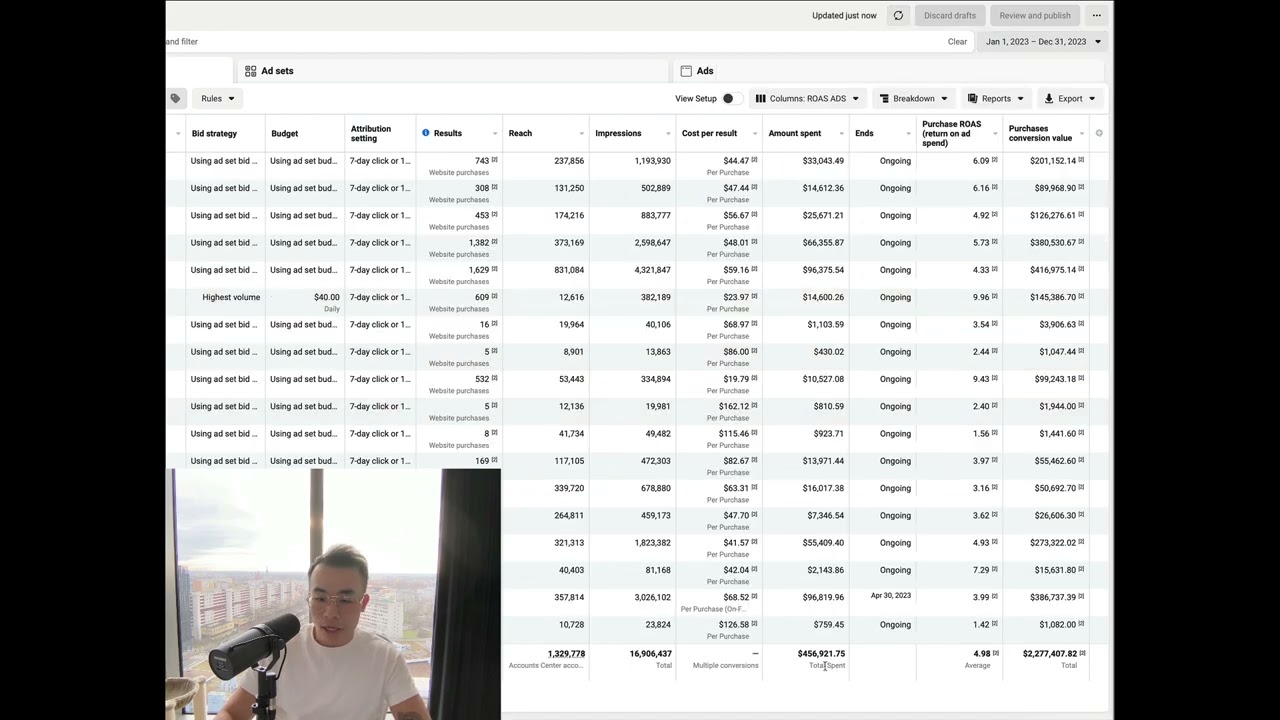Add a column with the plus icon

click(x=1099, y=133)
